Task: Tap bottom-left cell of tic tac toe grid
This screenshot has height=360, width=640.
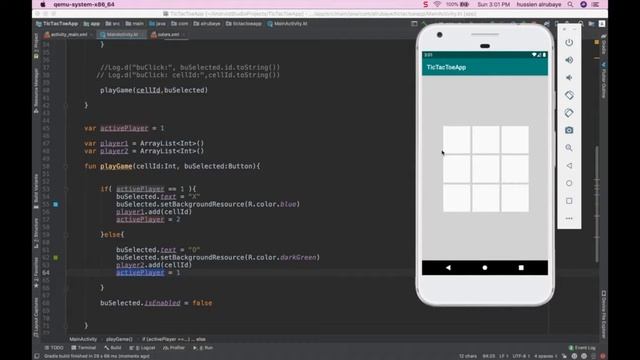Action: 456,198
